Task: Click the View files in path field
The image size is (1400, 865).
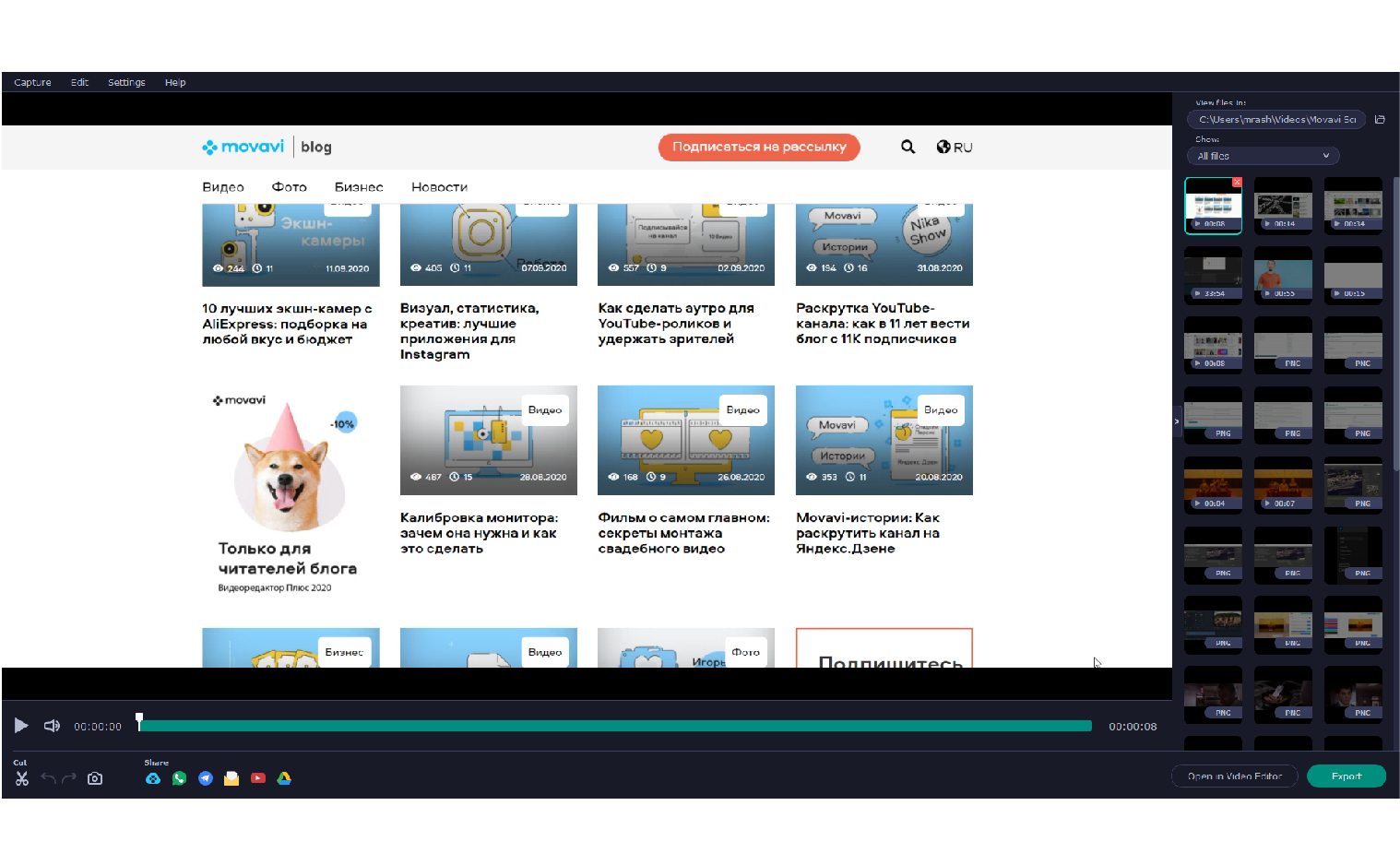Action: pos(1277,119)
